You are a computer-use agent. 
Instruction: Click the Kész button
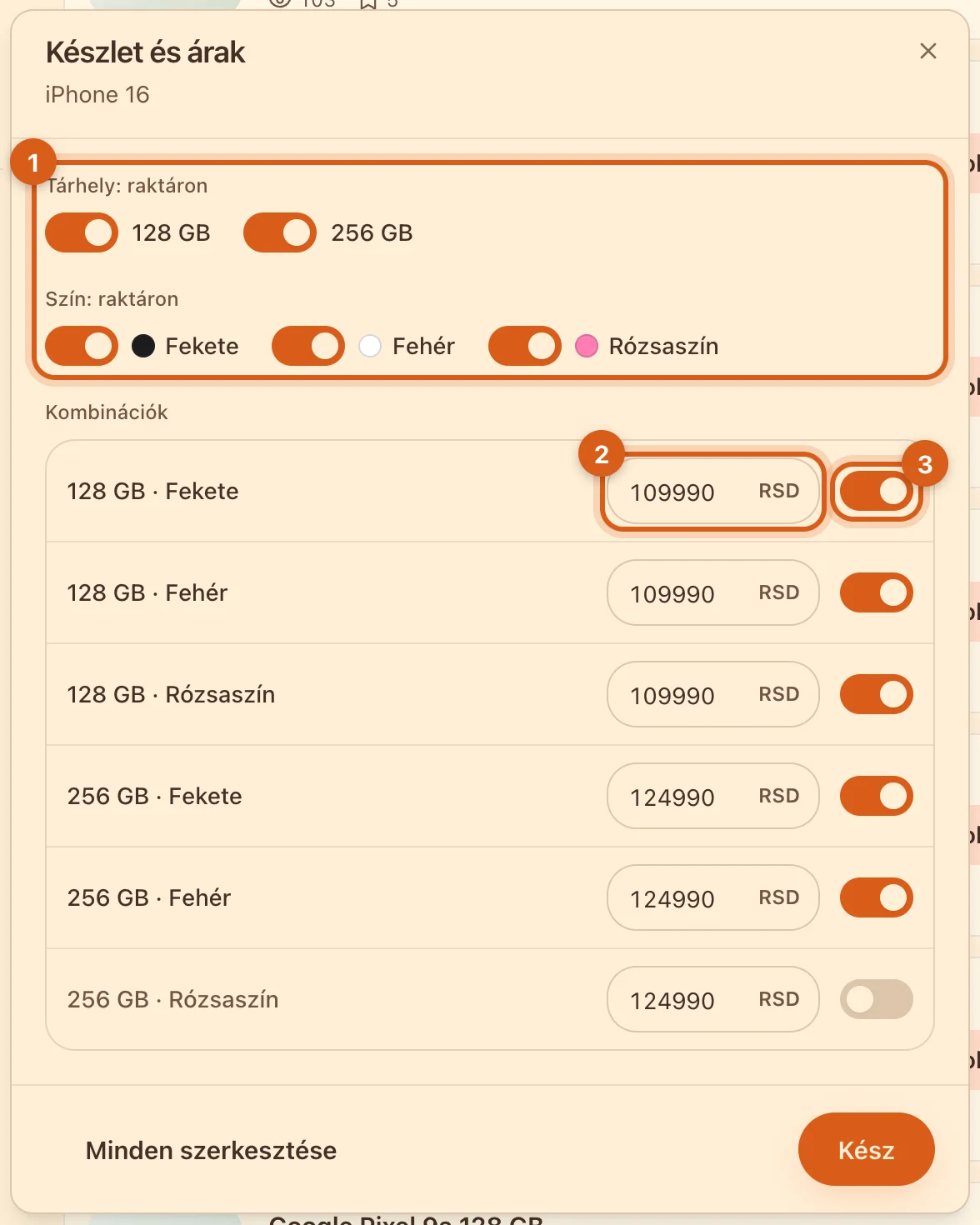[867, 1149]
